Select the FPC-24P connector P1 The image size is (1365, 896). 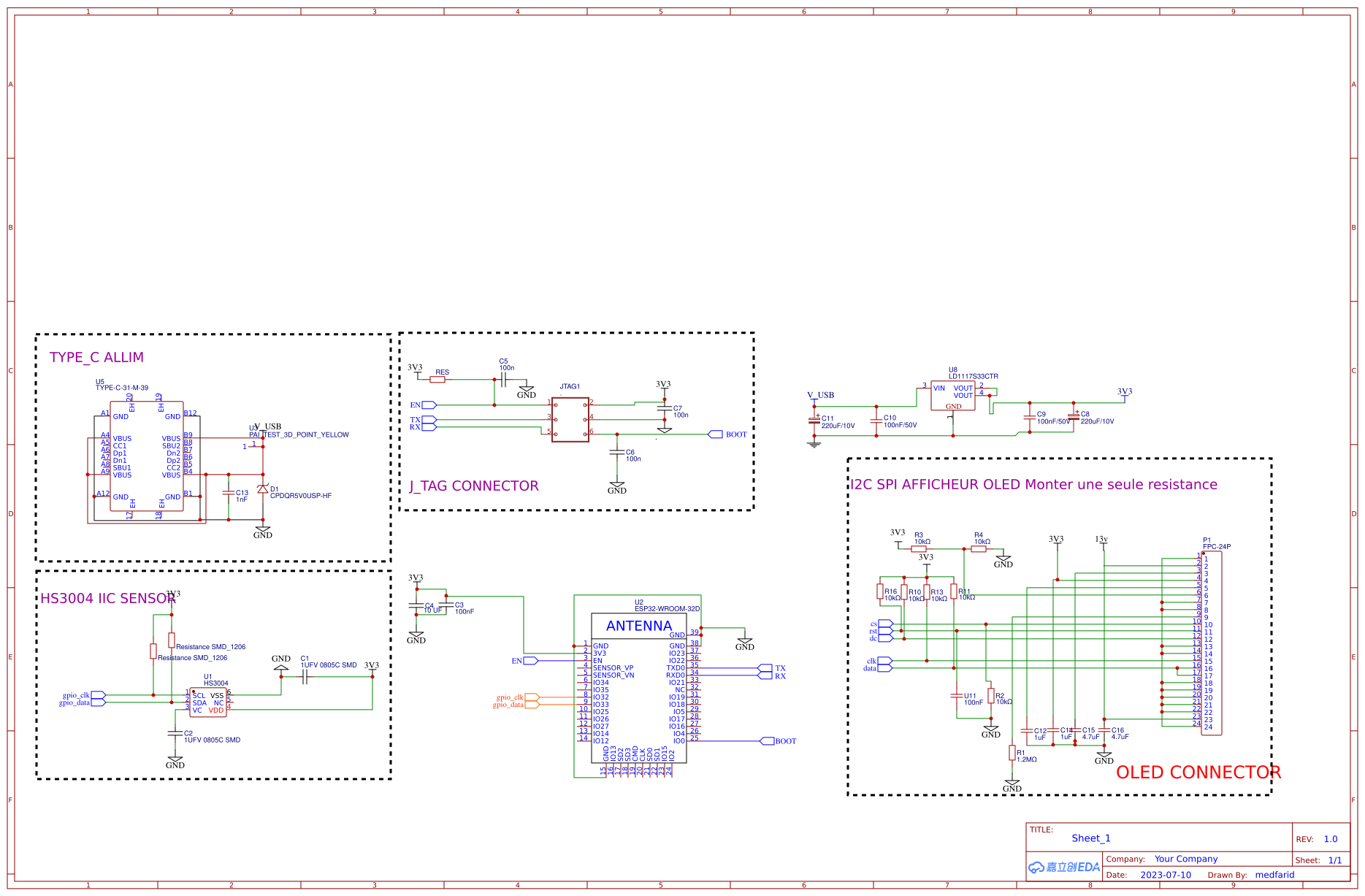point(1211,644)
